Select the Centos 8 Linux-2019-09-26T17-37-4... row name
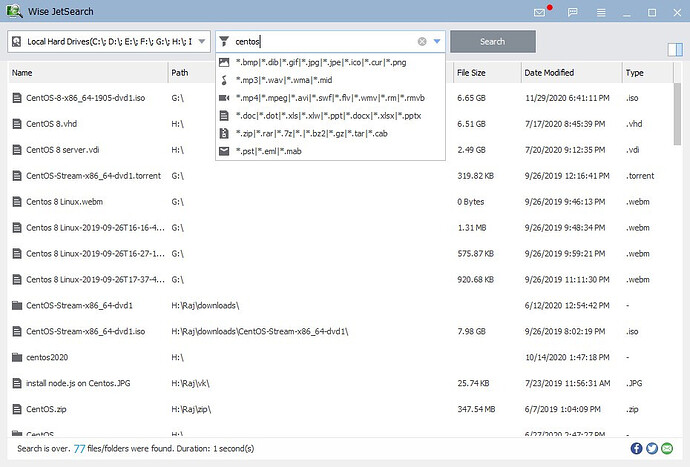Viewport: 690px width, 467px height. coord(95,279)
